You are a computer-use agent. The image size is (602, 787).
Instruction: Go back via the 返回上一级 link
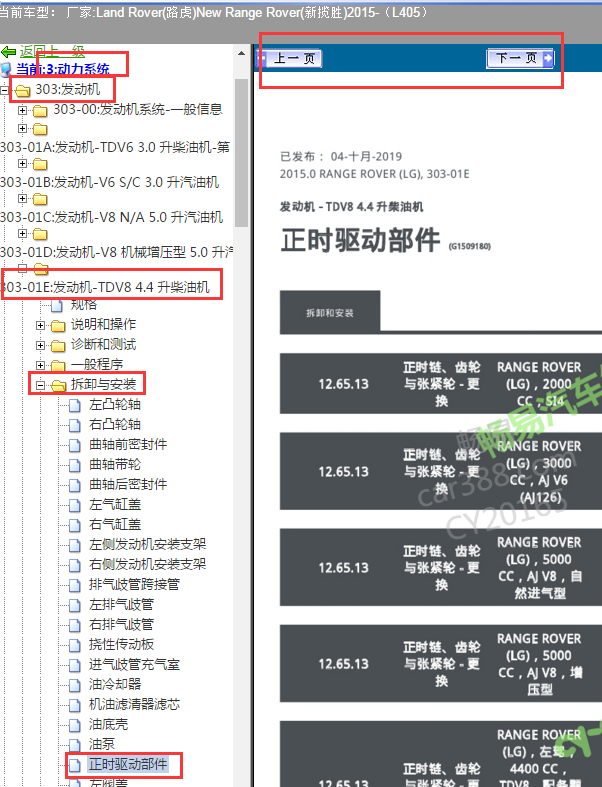coord(52,51)
